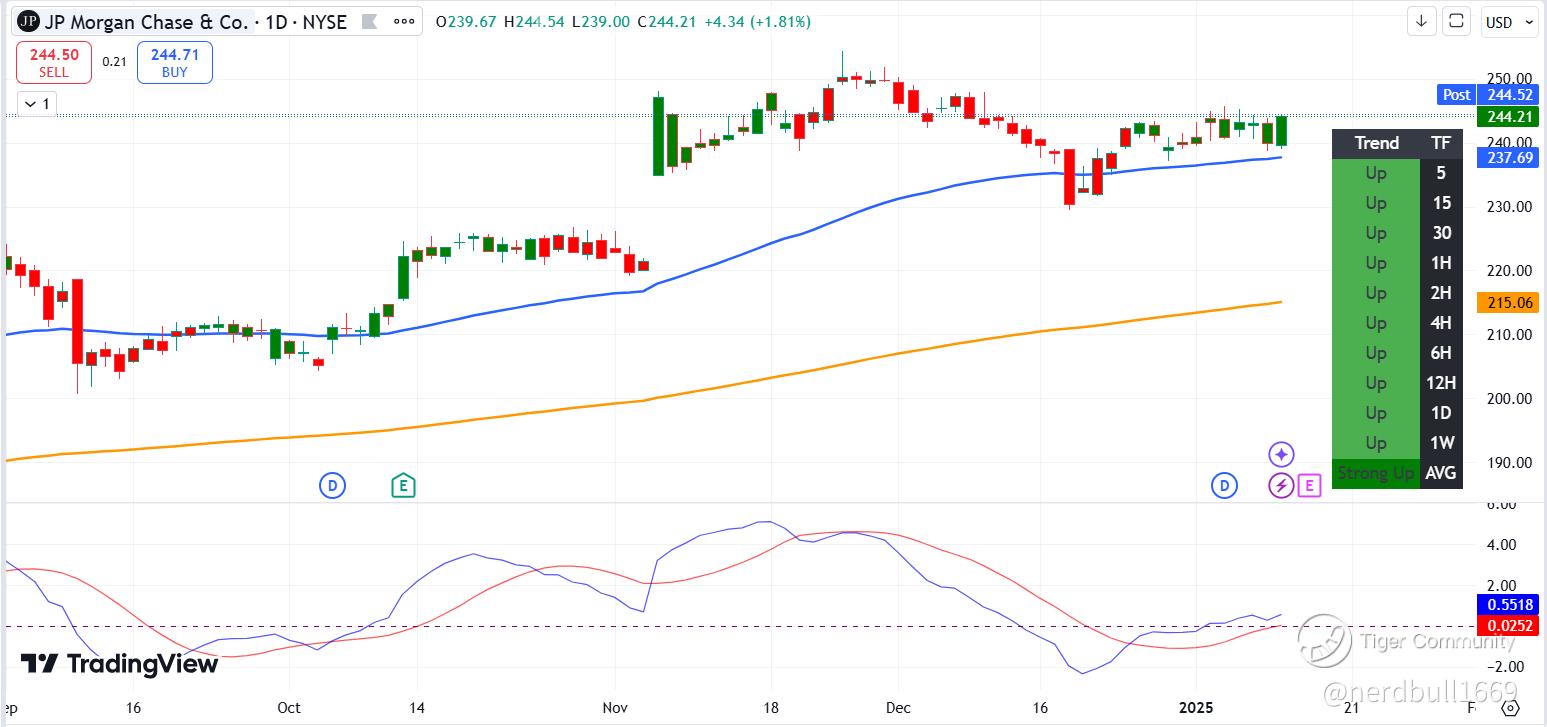The height and width of the screenshot is (727, 1547).
Task: Expand the indicator legend chevron labeled 1
Action: click(x=39, y=103)
